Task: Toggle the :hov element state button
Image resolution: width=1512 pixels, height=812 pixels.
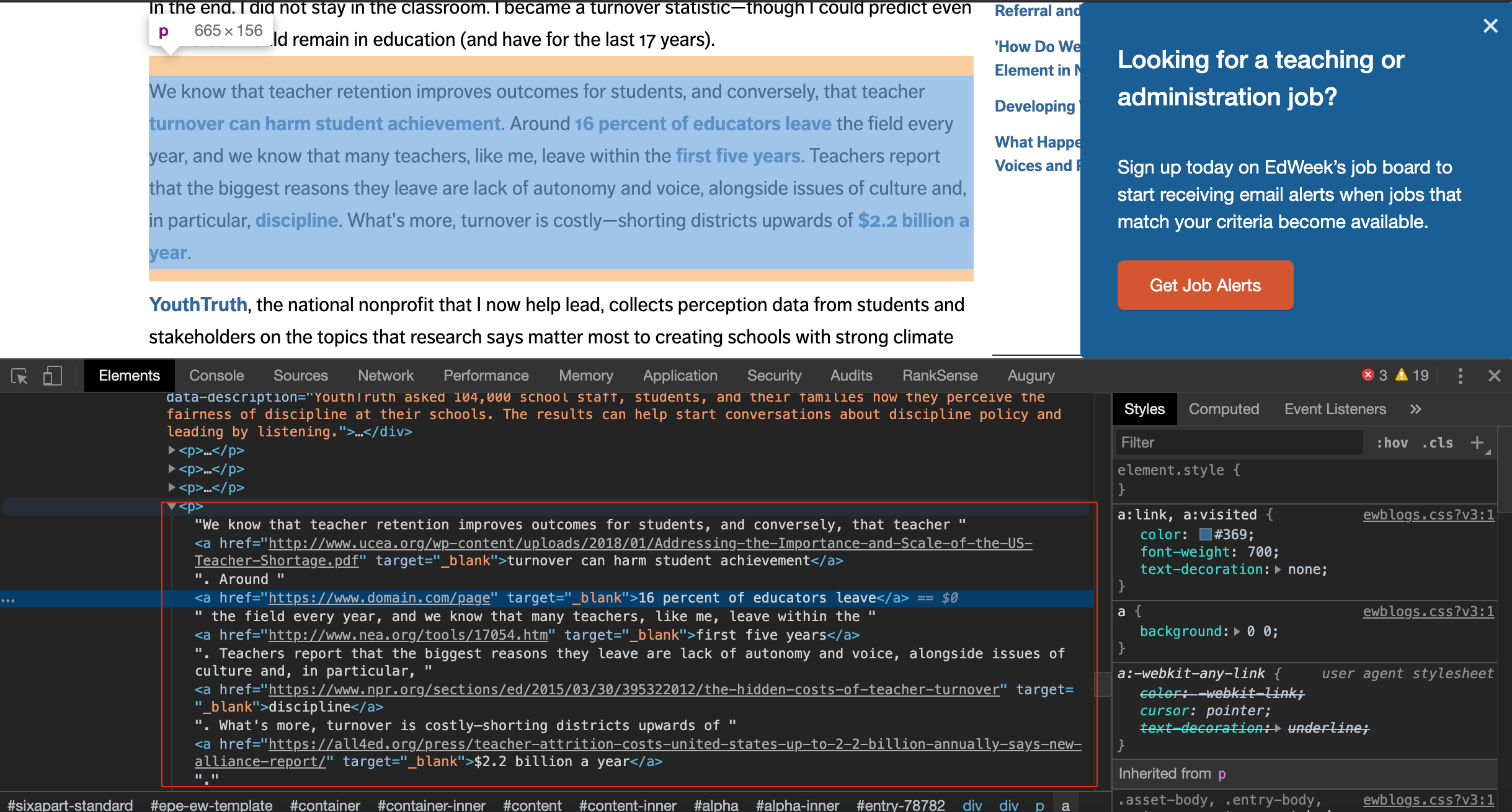Action: click(x=1392, y=443)
